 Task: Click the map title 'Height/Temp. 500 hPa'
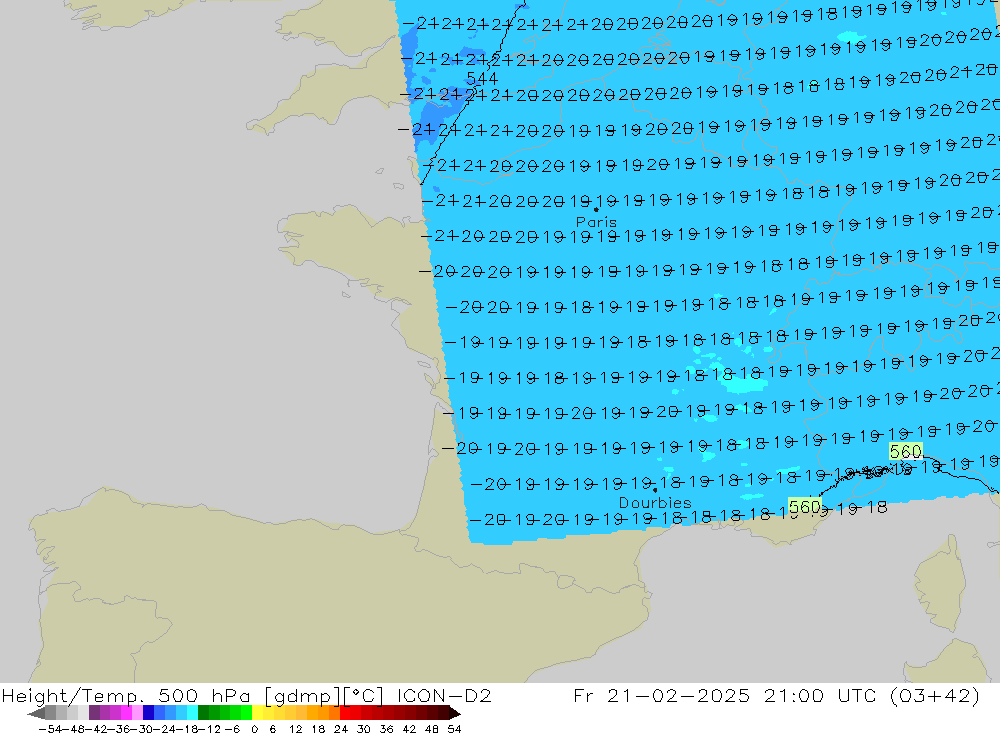click(126, 695)
